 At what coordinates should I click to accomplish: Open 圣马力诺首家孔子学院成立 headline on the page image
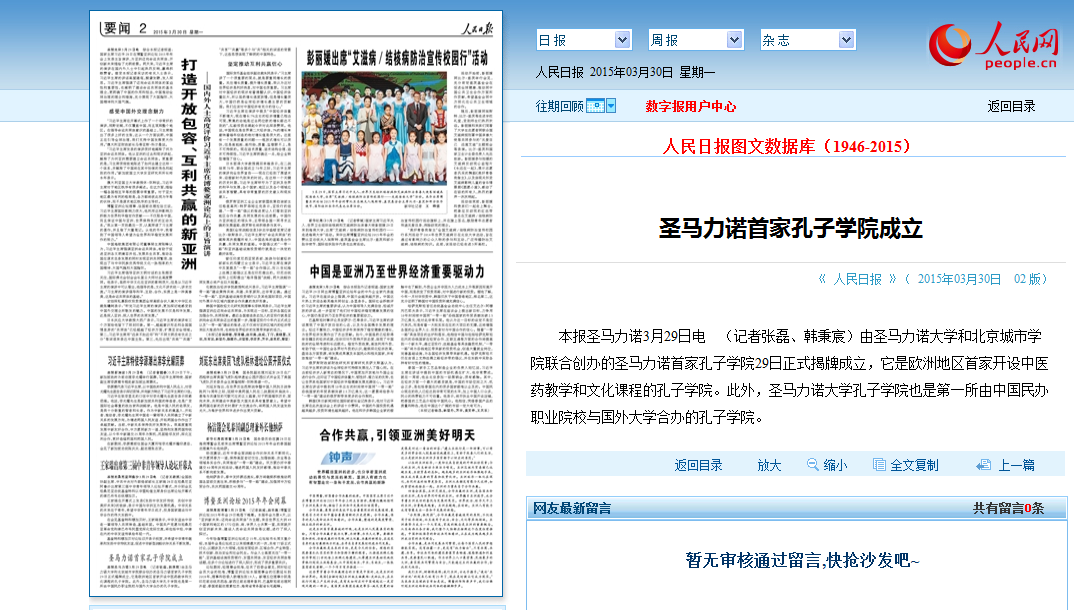145,558
